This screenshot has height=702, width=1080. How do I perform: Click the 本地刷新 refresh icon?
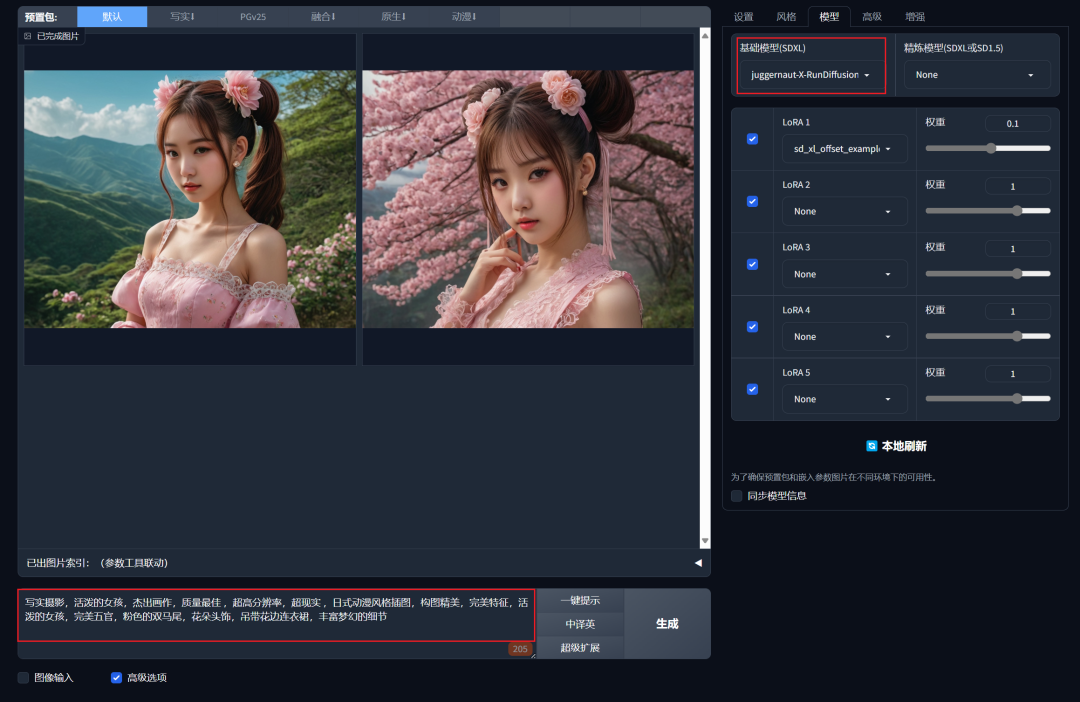click(871, 446)
